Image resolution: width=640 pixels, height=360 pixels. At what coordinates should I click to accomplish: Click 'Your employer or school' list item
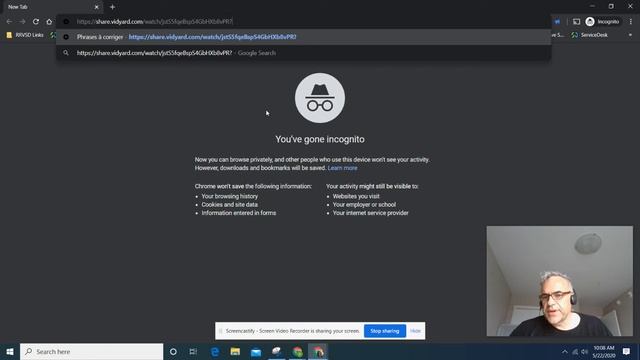tap(364, 204)
